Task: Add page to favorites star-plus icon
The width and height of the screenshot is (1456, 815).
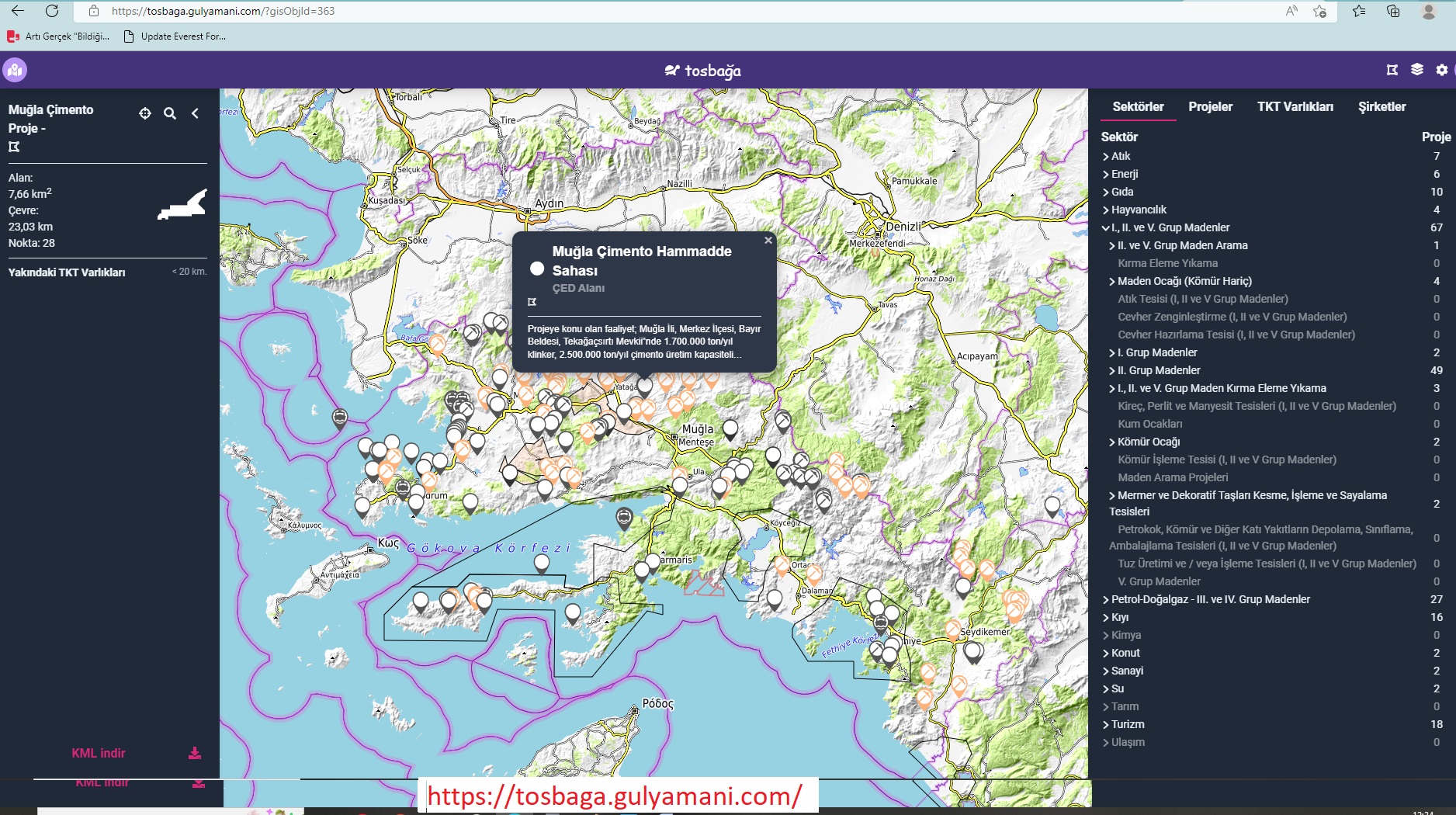Action: coord(1319,11)
